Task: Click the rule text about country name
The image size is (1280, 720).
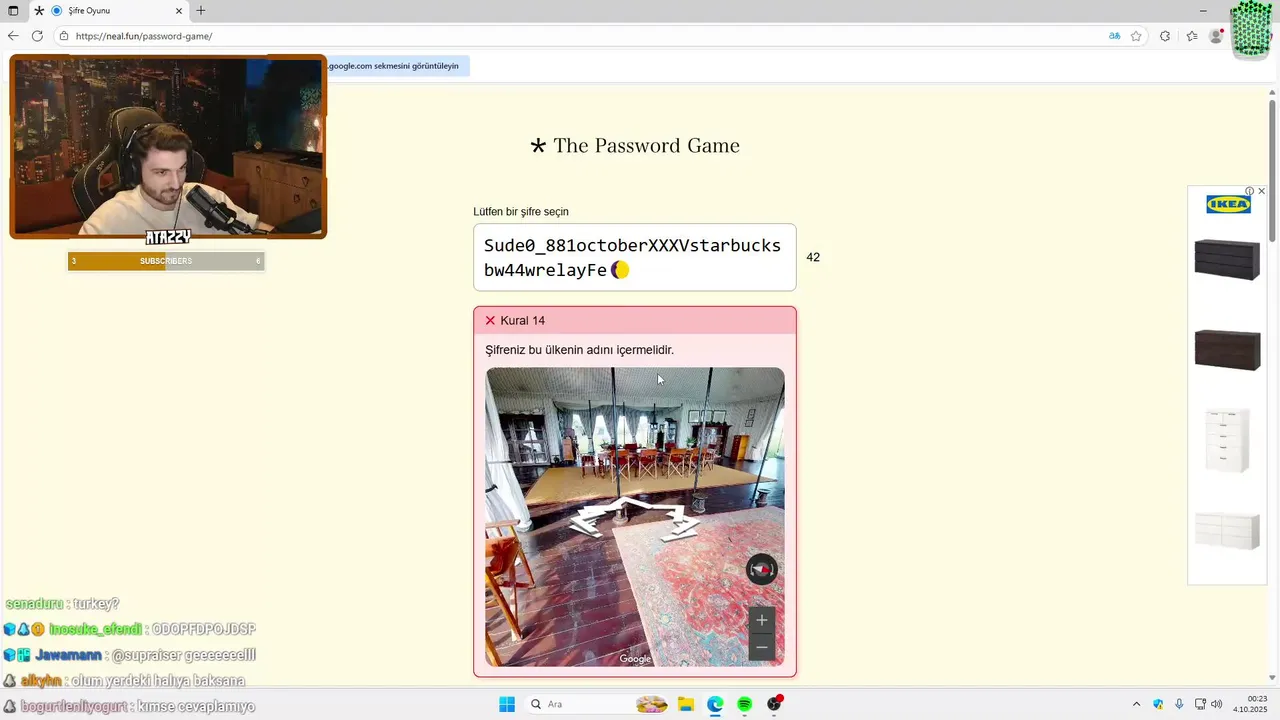Action: 579,350
